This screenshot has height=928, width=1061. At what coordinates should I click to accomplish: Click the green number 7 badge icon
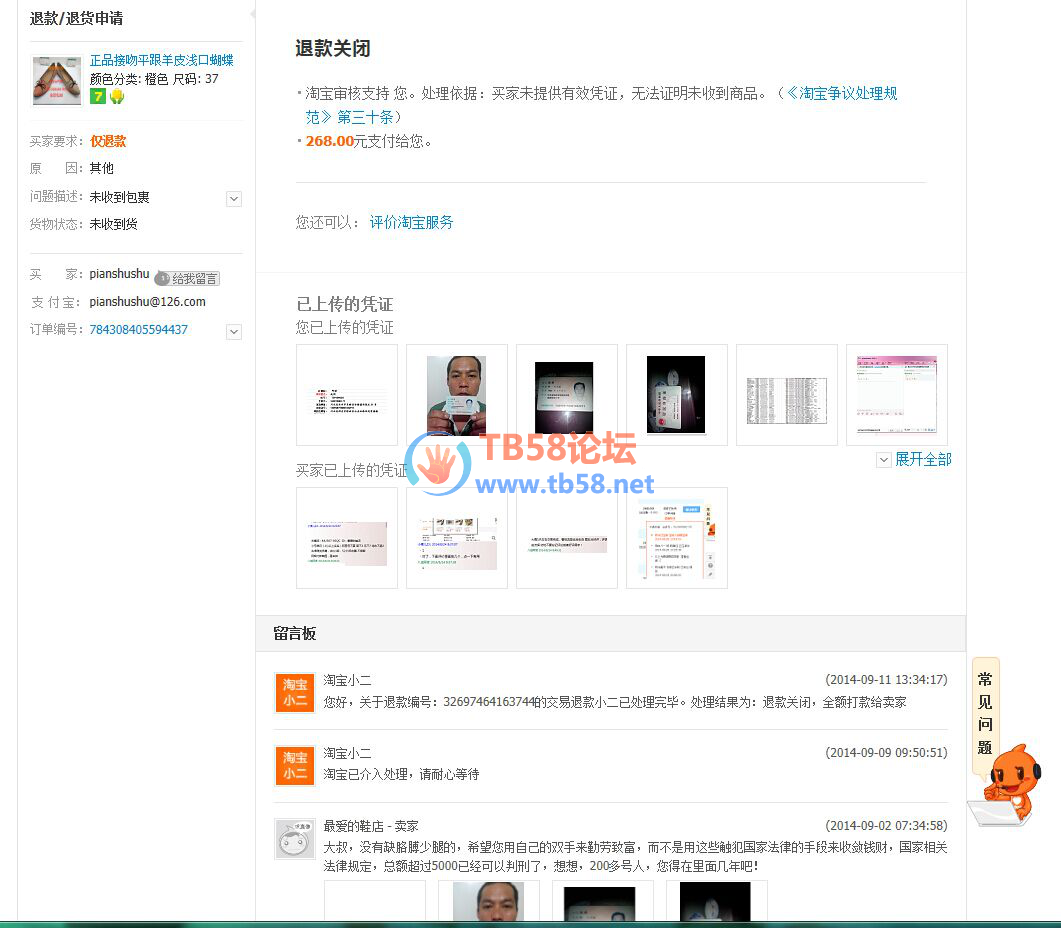click(x=97, y=96)
